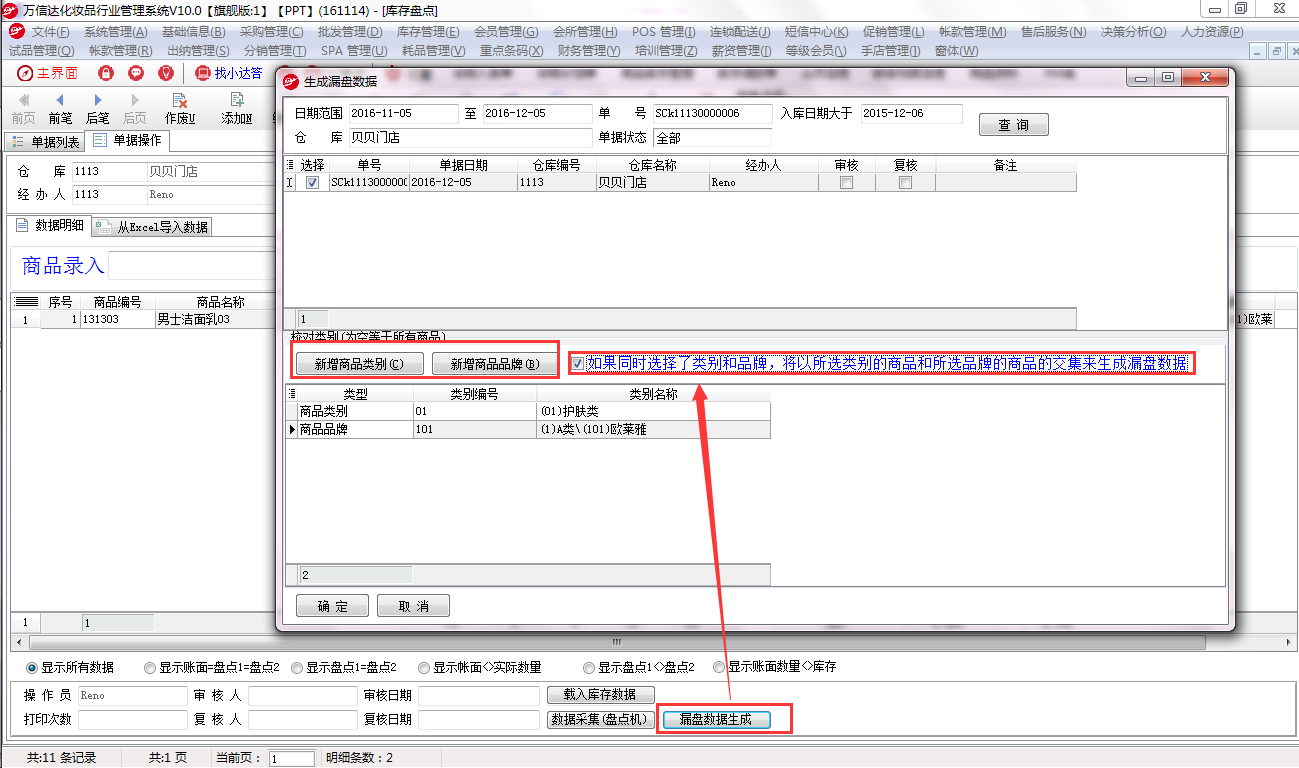
Task: Open the 系统管理 menu
Action: tap(116, 32)
